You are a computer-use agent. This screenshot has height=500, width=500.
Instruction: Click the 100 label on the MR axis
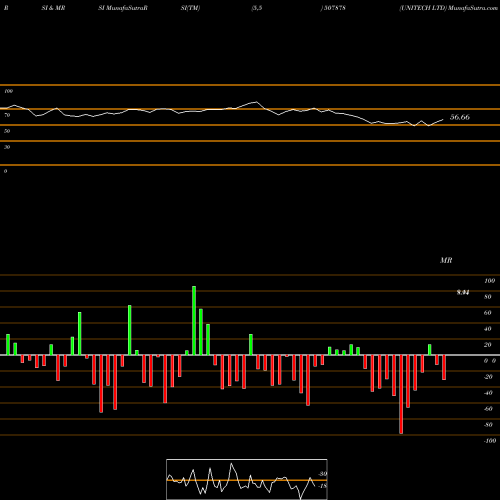tap(489, 281)
